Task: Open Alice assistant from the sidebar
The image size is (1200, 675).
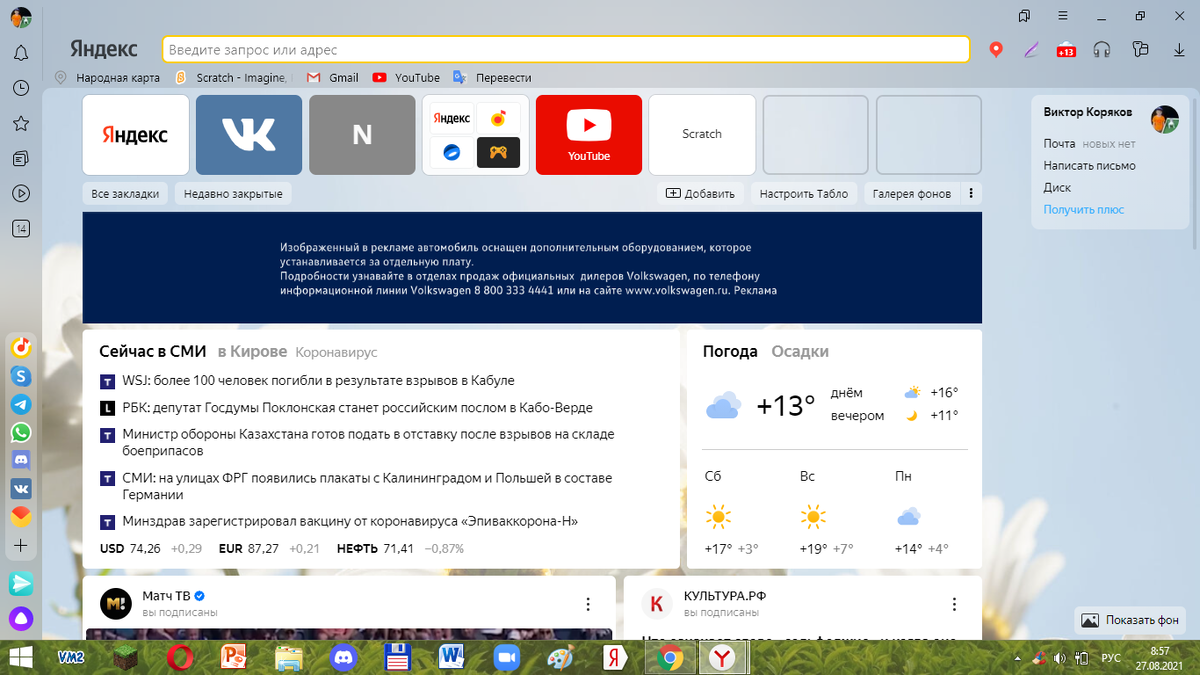Action: coord(20,619)
